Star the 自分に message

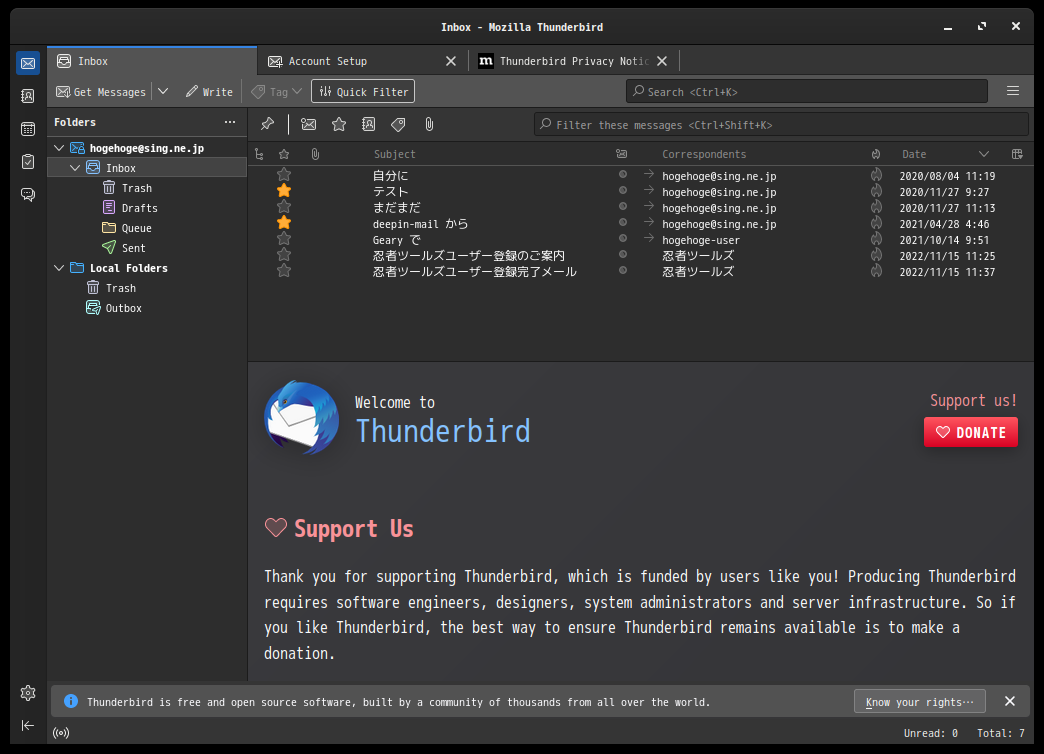pyautogui.click(x=284, y=175)
